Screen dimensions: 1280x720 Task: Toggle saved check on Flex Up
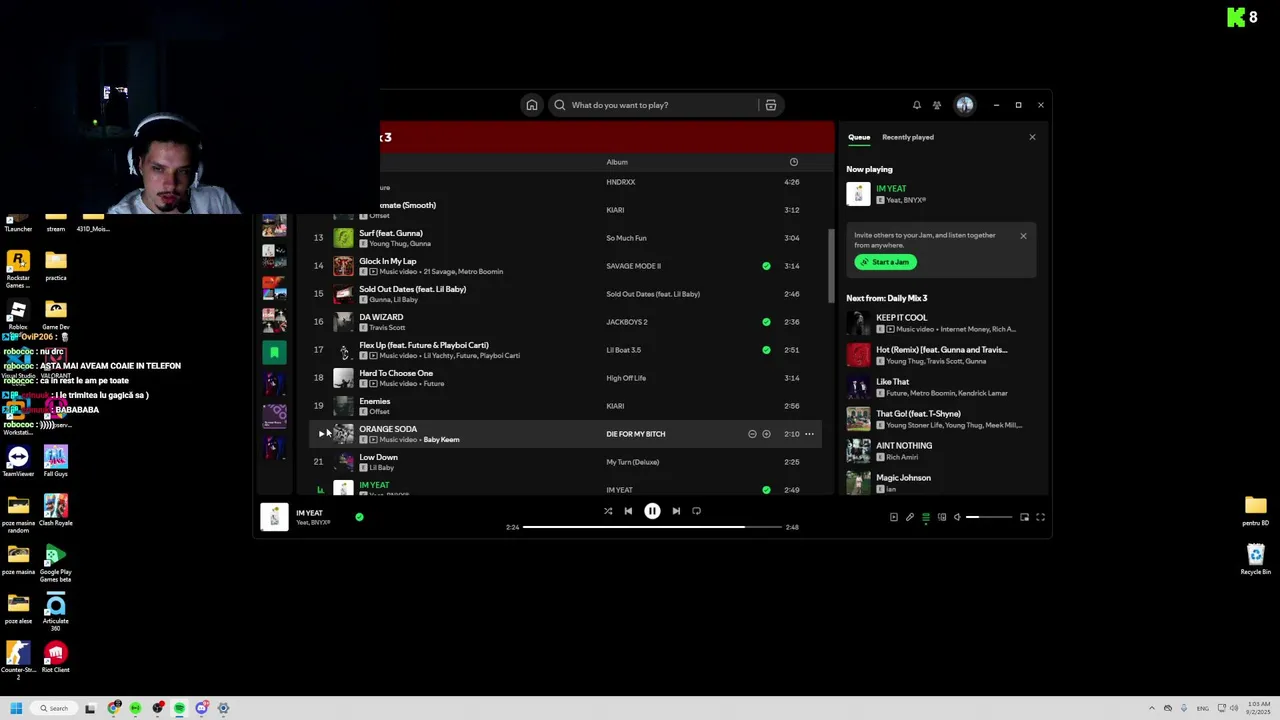(x=766, y=350)
